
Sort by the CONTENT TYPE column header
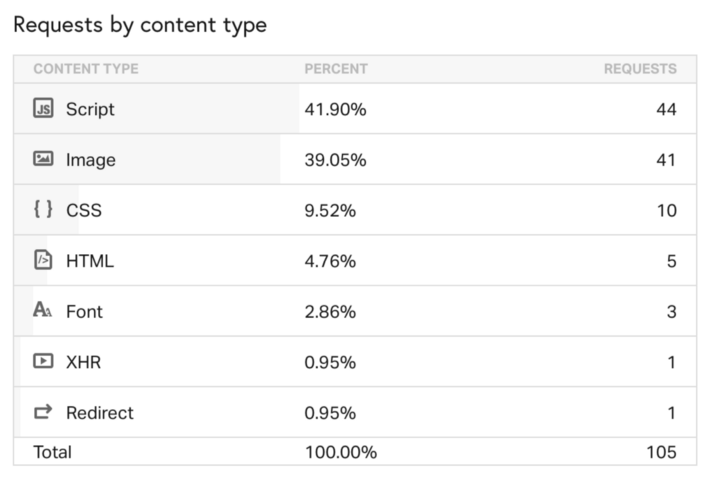point(86,69)
